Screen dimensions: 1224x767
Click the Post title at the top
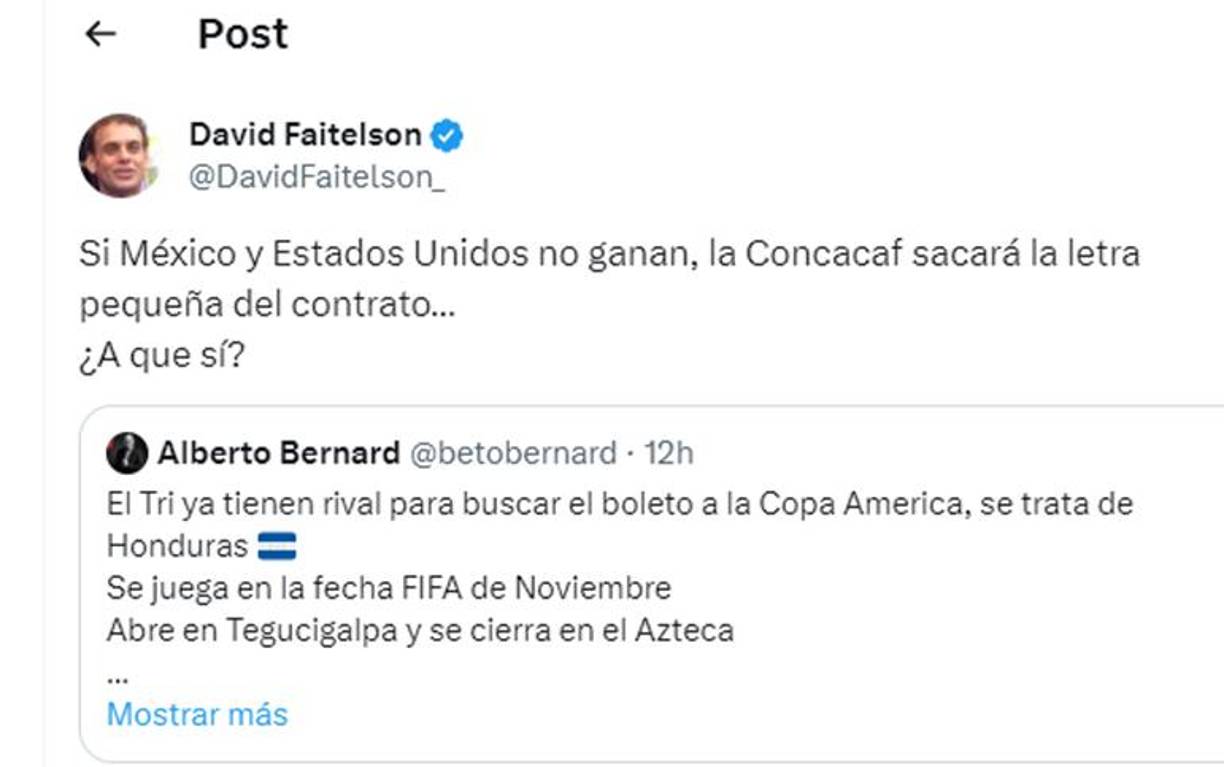242,33
